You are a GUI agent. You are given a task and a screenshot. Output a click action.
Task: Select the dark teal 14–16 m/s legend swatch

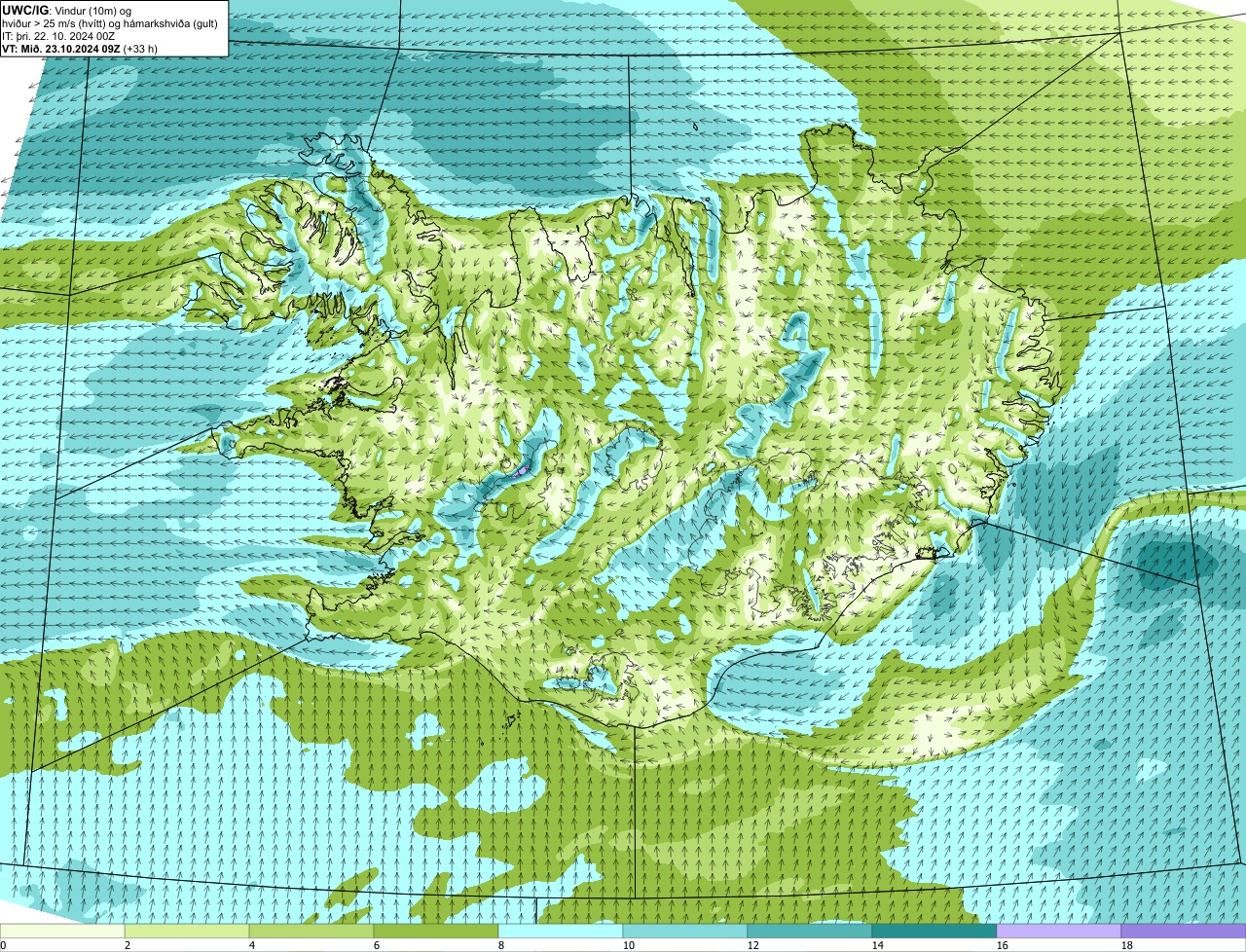[x=934, y=932]
